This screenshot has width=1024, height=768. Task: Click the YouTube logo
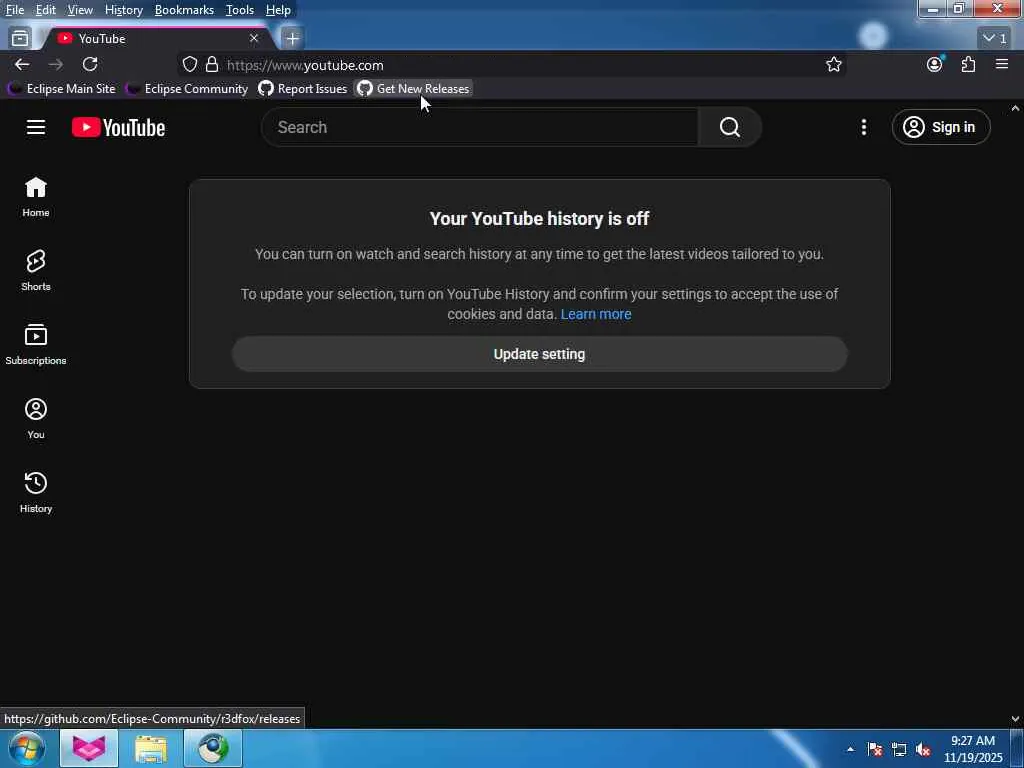(118, 127)
